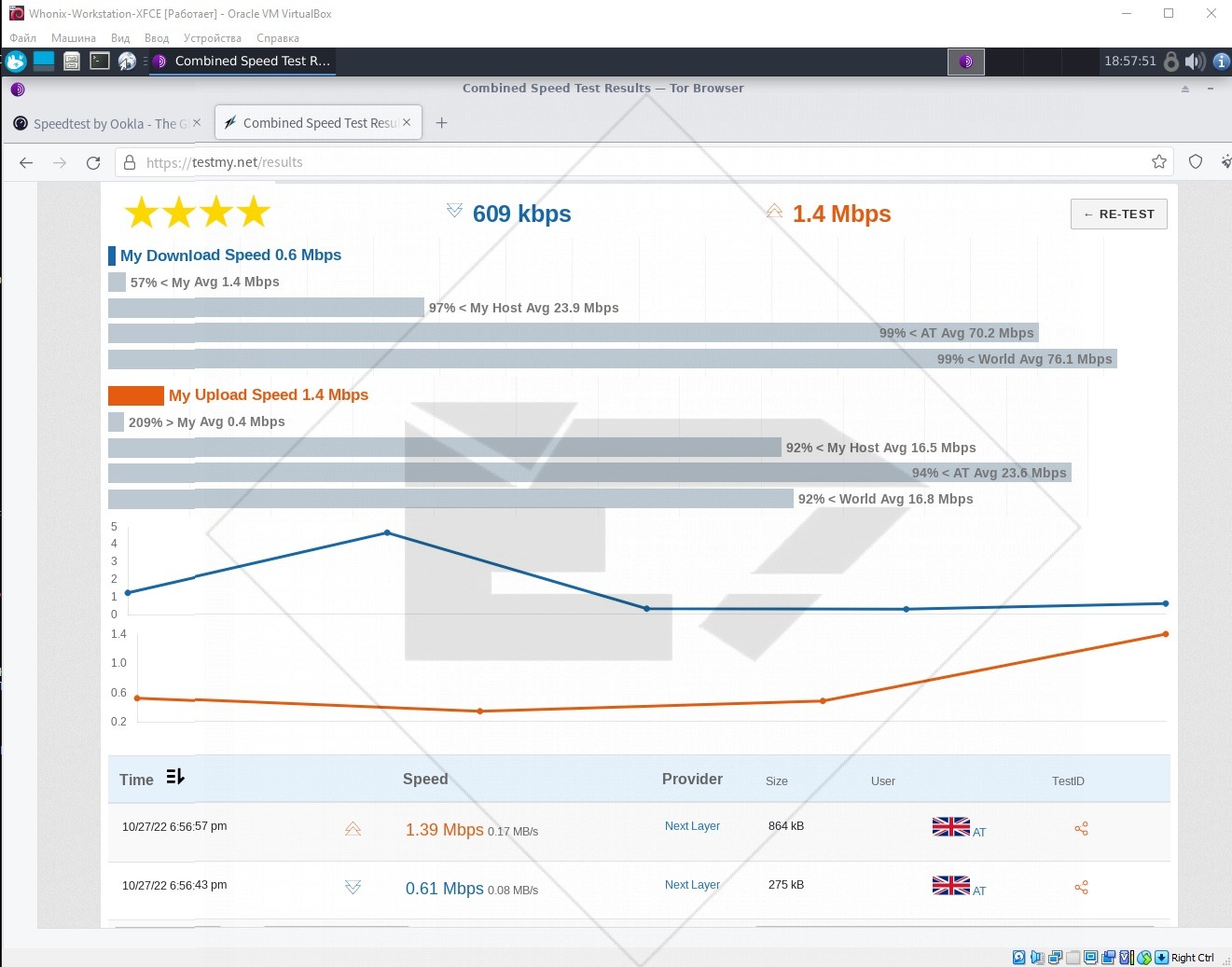Screen dimensions: 1232x967
Task: Open a new browser tab
Action: click(x=442, y=123)
